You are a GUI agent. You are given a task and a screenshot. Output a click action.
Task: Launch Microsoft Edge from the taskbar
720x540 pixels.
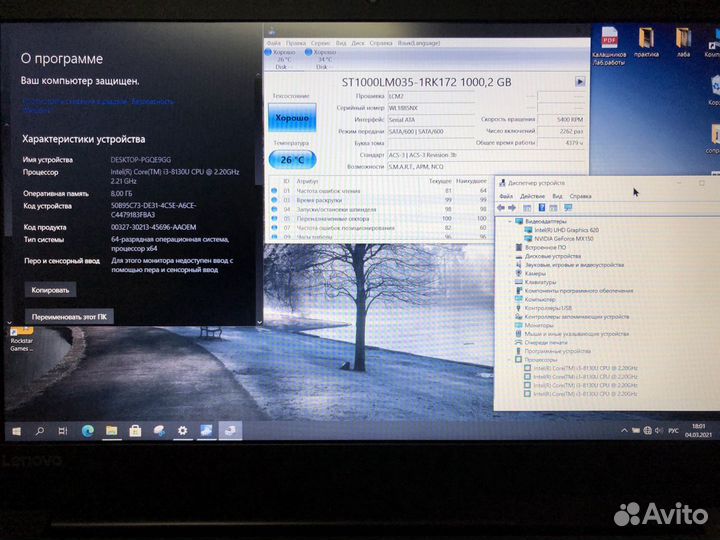click(x=88, y=431)
